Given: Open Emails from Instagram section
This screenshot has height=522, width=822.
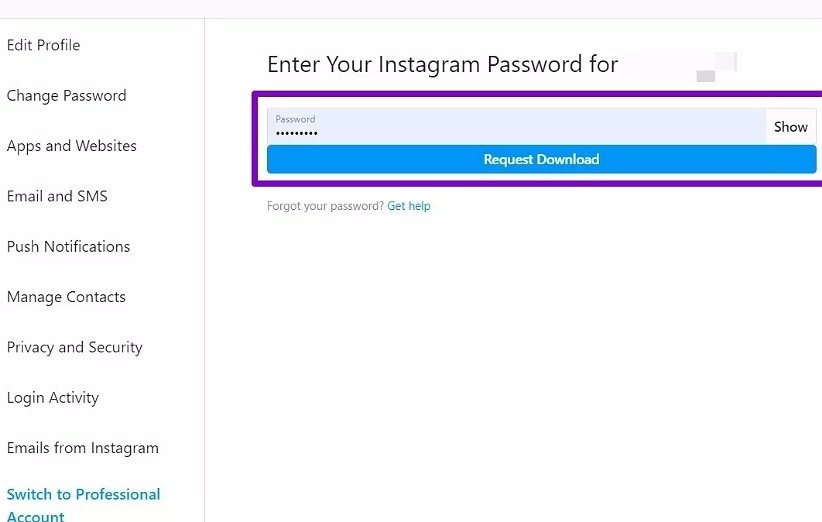Looking at the screenshot, I should [82, 448].
